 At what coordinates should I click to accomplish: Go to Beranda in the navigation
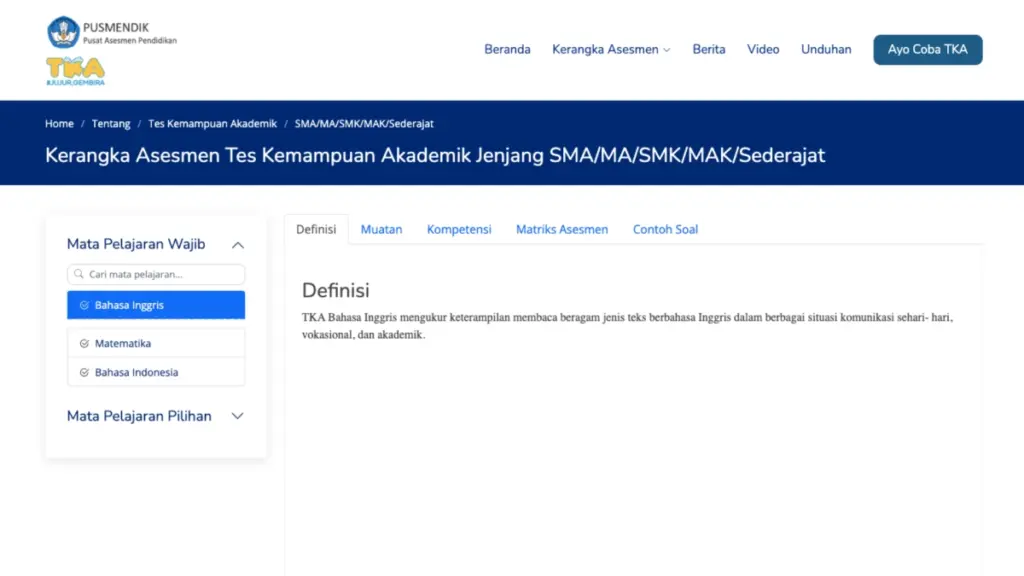pos(507,50)
